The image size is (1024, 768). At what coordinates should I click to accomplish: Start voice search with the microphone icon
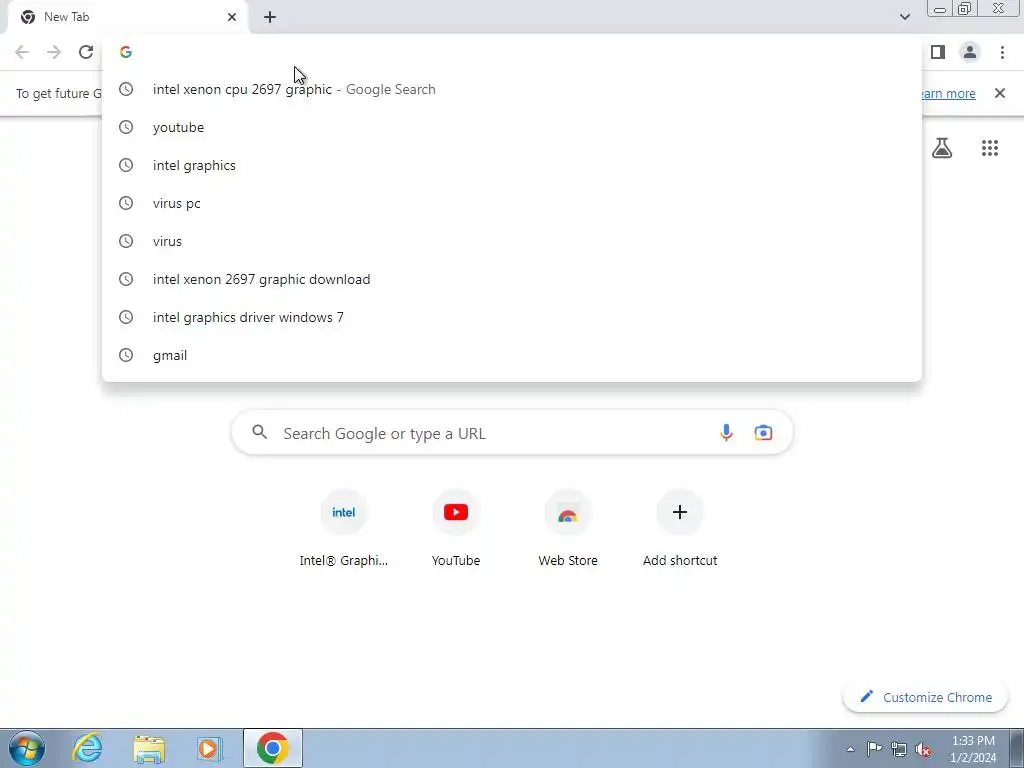[726, 432]
